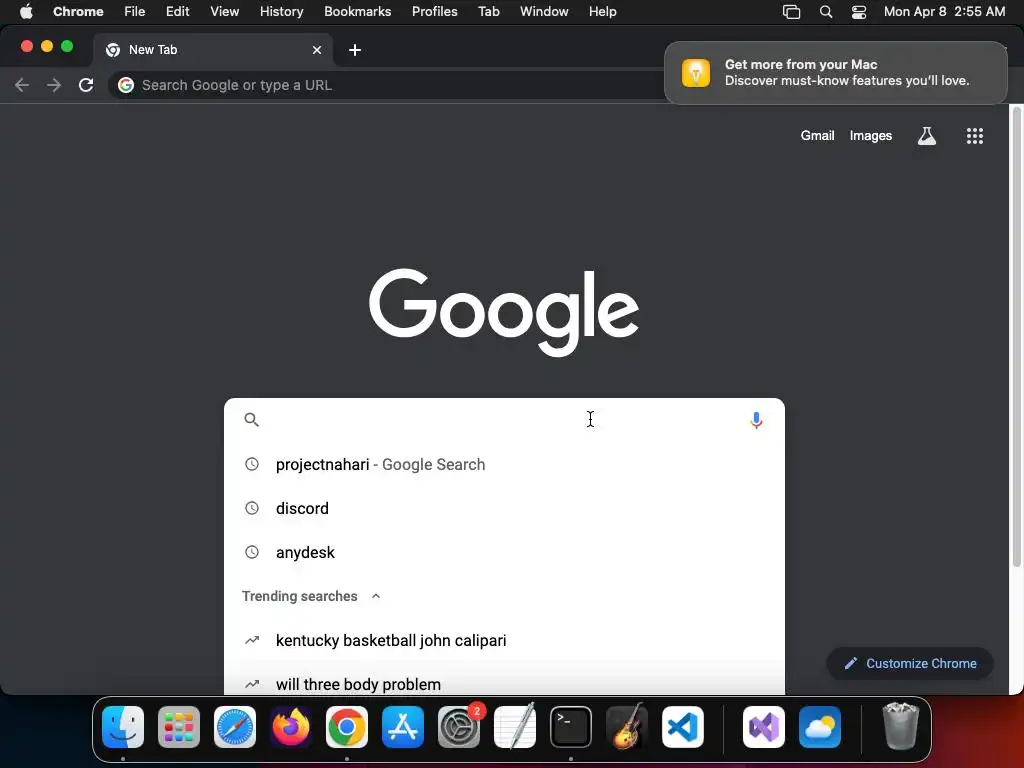Open the Chrome application menu
Viewport: 1024px width, 768px height.
pos(78,12)
